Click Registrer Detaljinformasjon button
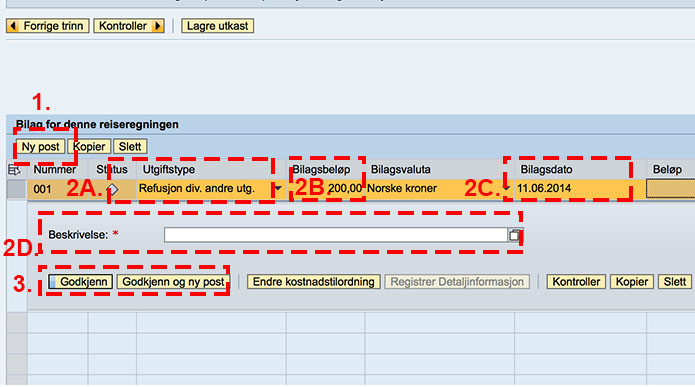695x387 pixels. 457,282
